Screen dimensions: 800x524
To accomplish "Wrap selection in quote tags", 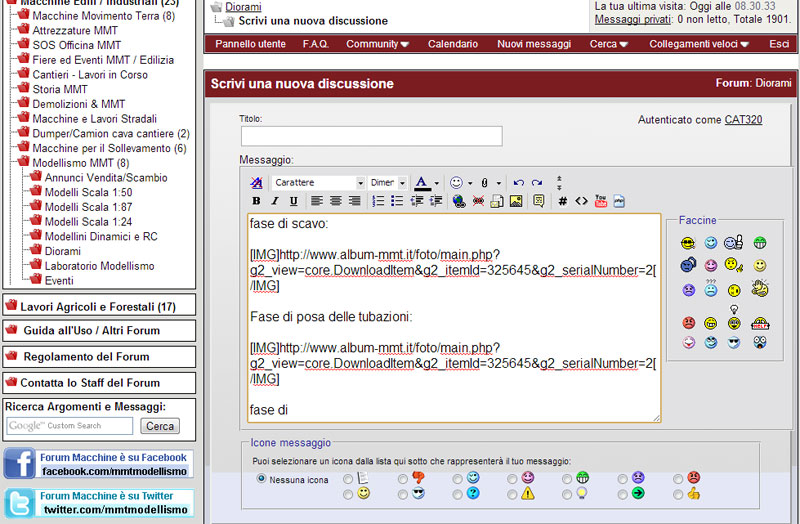I will click(x=539, y=201).
